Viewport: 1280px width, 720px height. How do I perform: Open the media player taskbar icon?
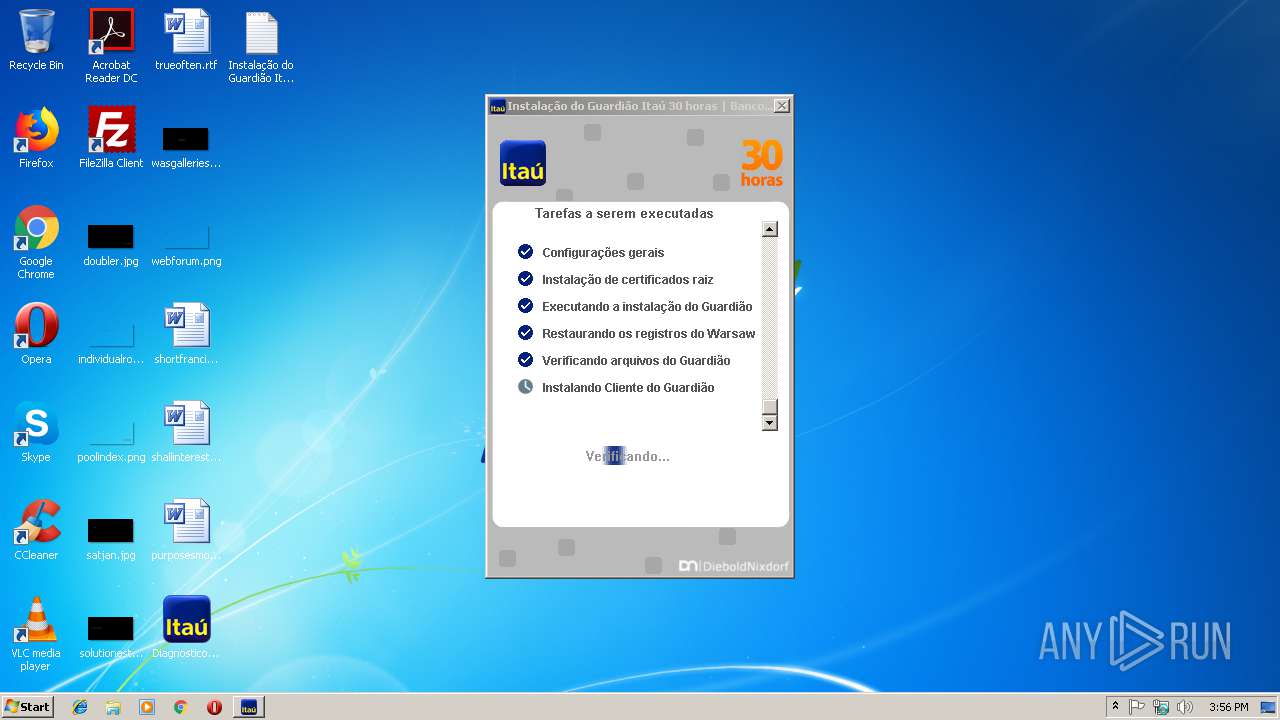147,707
